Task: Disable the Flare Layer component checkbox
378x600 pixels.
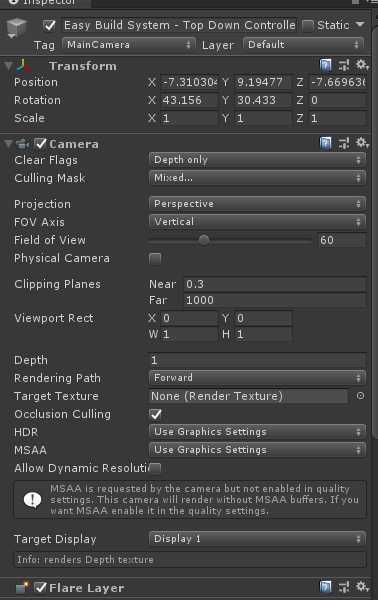Action: click(x=40, y=587)
